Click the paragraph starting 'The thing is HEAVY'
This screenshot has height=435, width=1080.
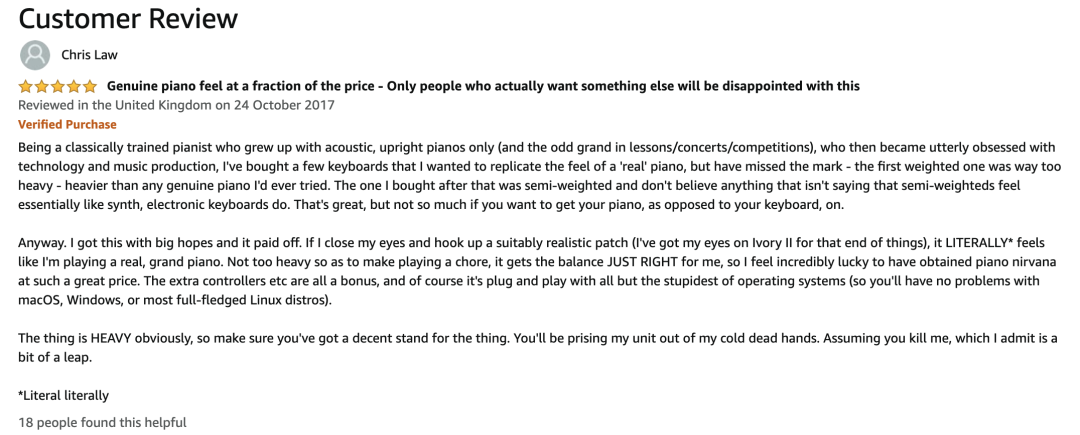[537, 348]
